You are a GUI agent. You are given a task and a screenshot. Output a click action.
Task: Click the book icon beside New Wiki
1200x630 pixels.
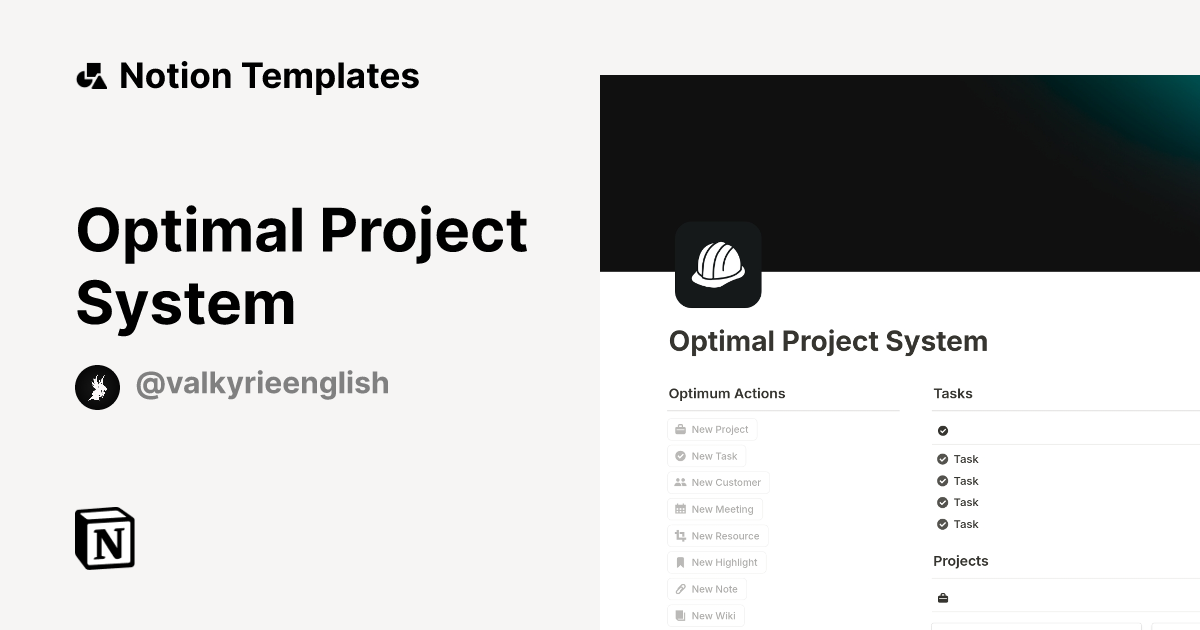tap(679, 615)
